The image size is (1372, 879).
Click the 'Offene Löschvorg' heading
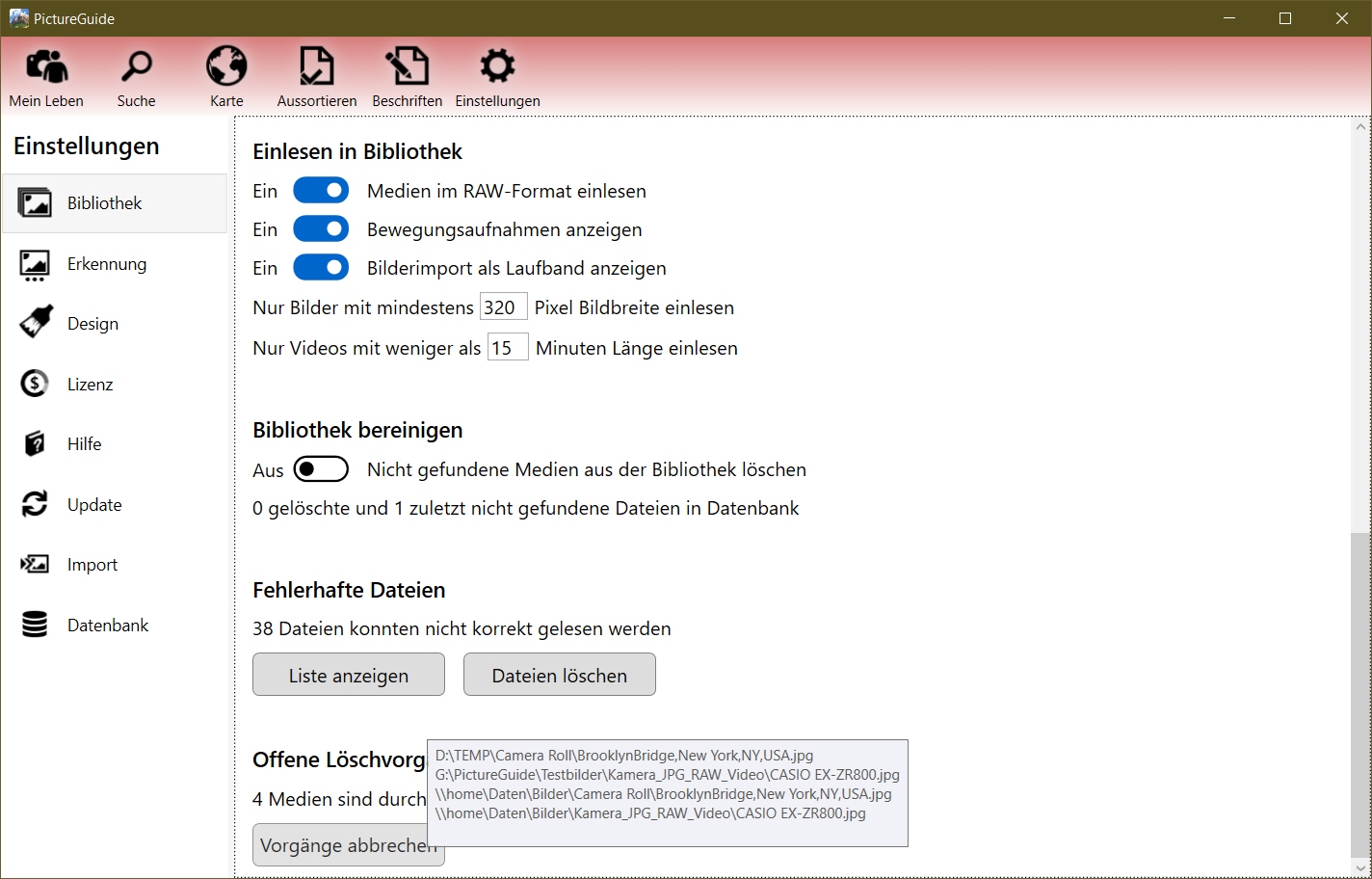(x=339, y=759)
